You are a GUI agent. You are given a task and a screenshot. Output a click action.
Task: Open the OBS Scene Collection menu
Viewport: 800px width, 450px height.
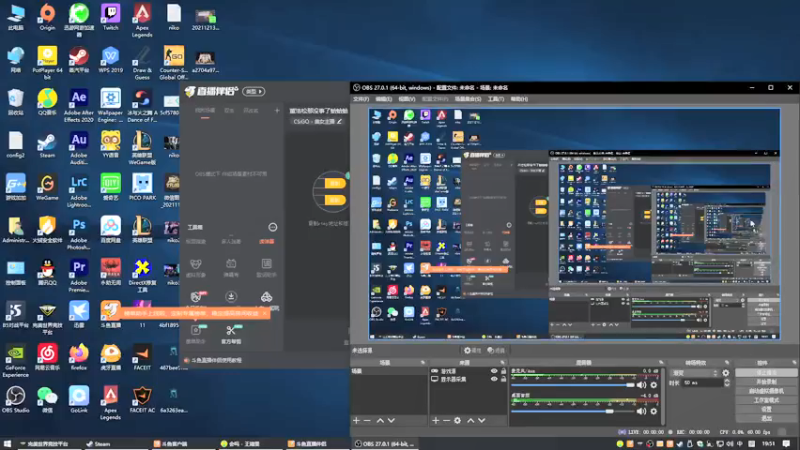pos(468,99)
